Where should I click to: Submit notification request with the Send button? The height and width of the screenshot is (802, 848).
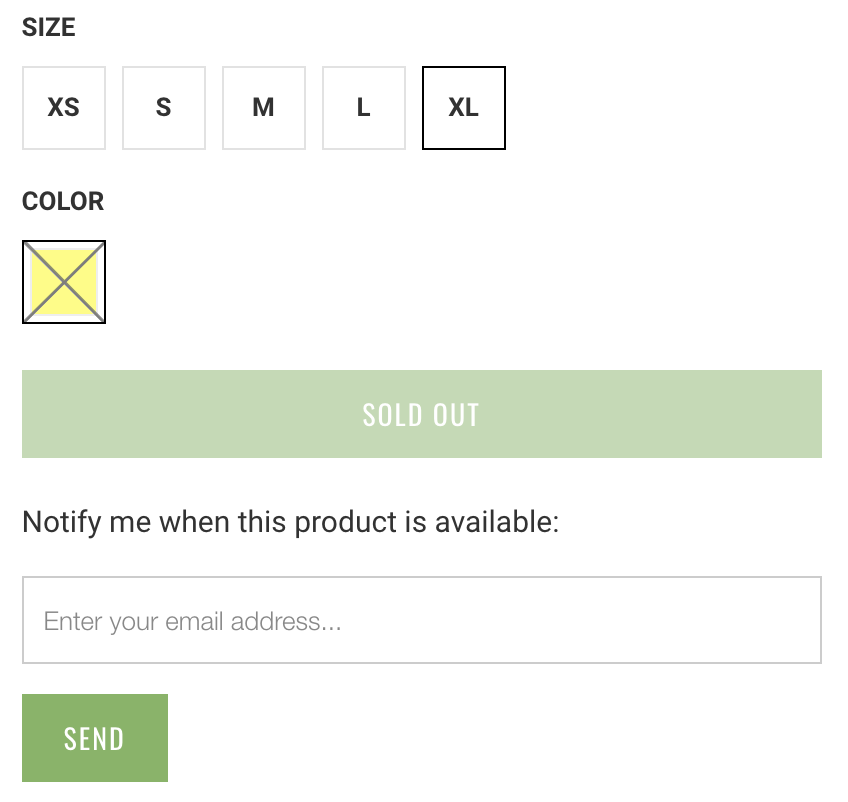(x=95, y=738)
